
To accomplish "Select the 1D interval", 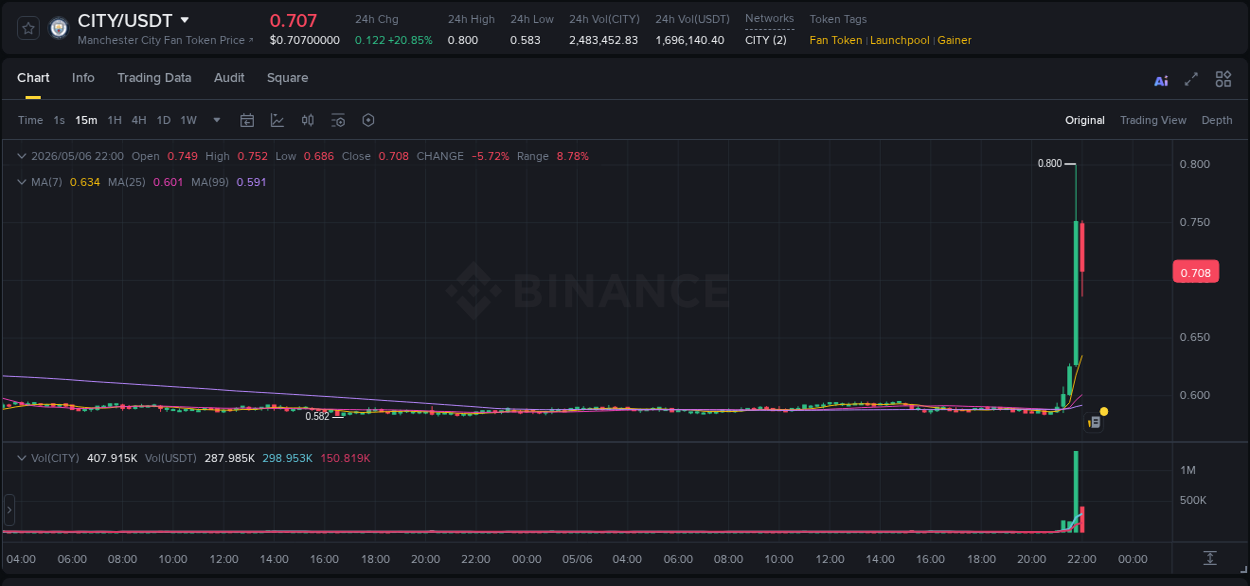I will pos(163,120).
